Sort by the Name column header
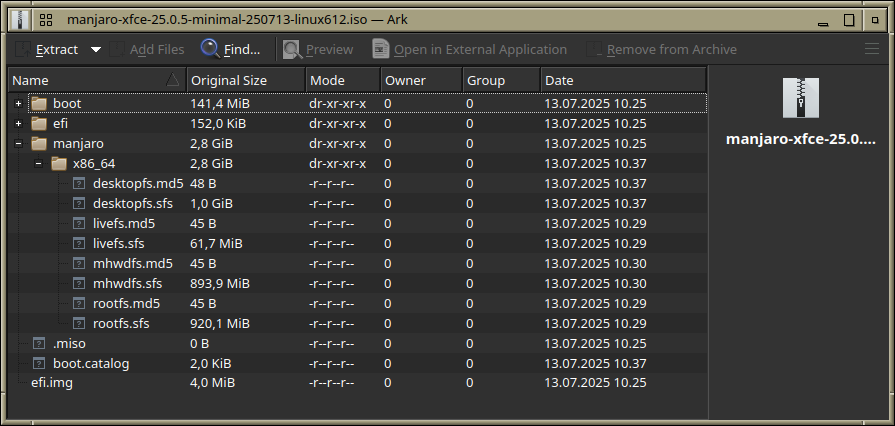895x426 pixels. click(x=98, y=81)
